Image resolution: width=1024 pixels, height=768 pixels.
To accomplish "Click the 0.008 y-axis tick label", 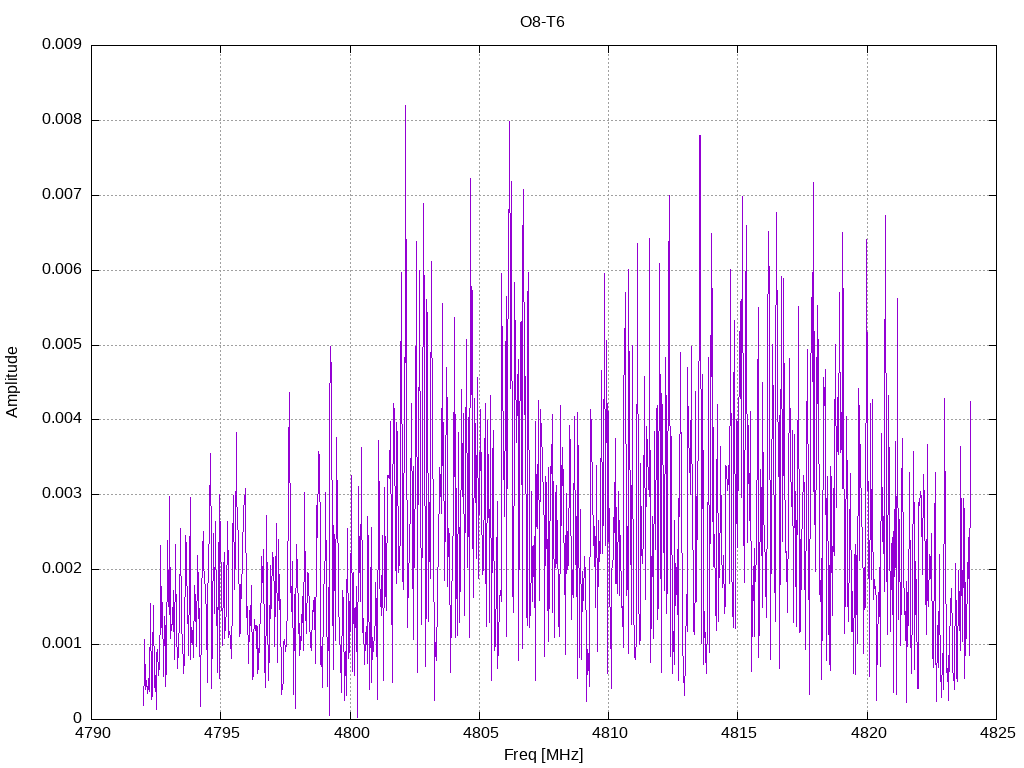I will (x=62, y=120).
